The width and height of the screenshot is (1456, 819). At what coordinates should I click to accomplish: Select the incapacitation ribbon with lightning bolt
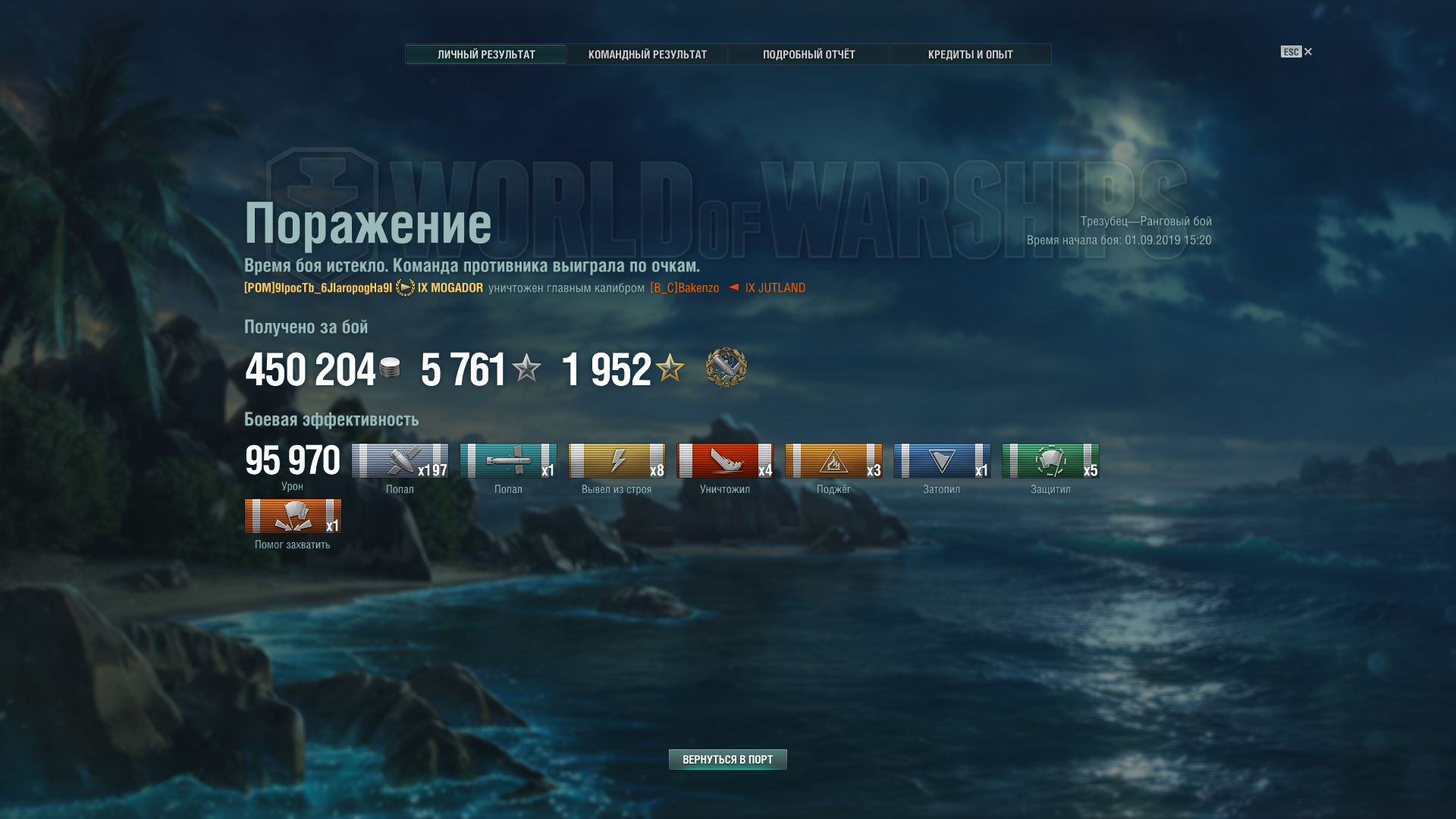pos(617,461)
